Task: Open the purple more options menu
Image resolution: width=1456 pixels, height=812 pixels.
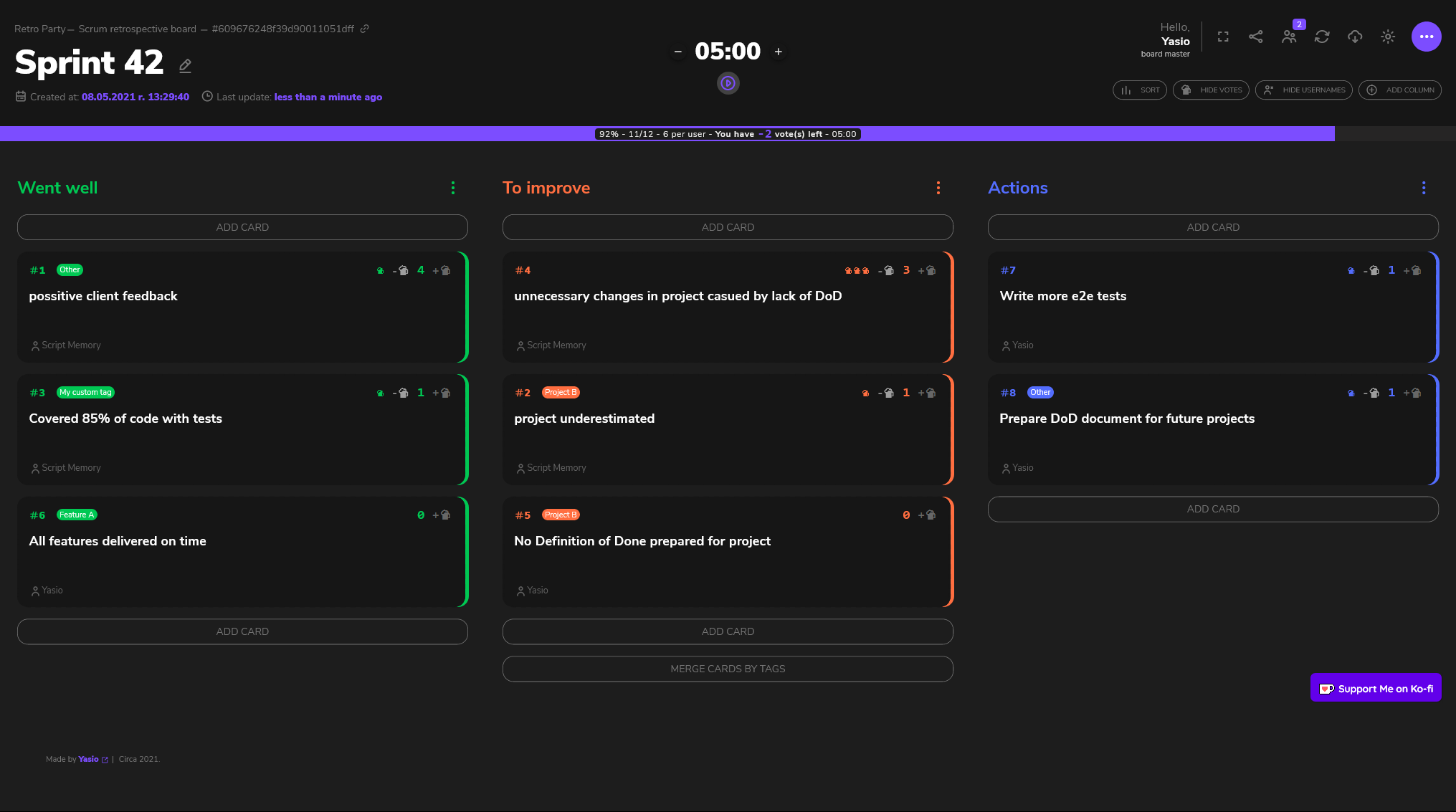Action: coord(1426,37)
